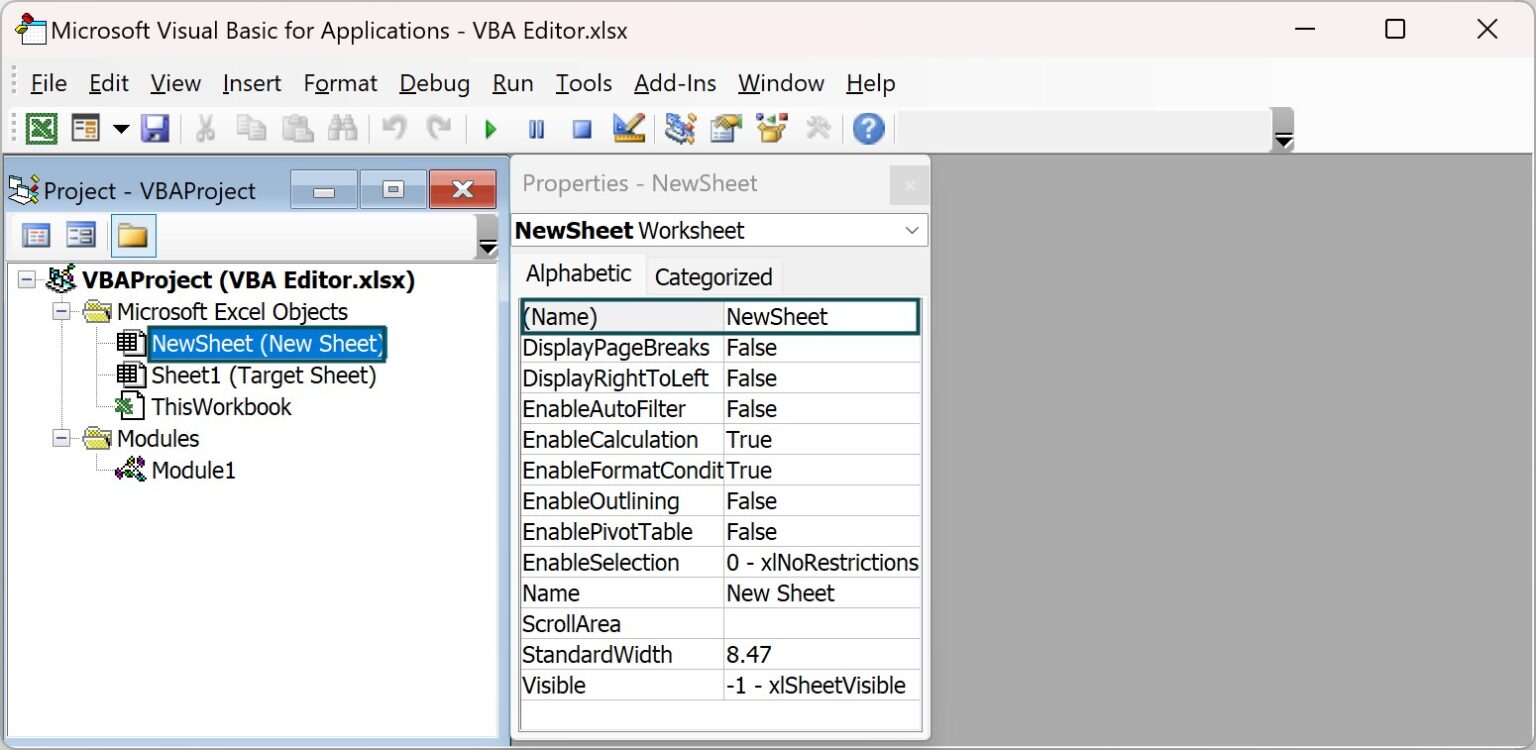Run macro with the green play icon
The height and width of the screenshot is (750, 1536).
pos(490,129)
